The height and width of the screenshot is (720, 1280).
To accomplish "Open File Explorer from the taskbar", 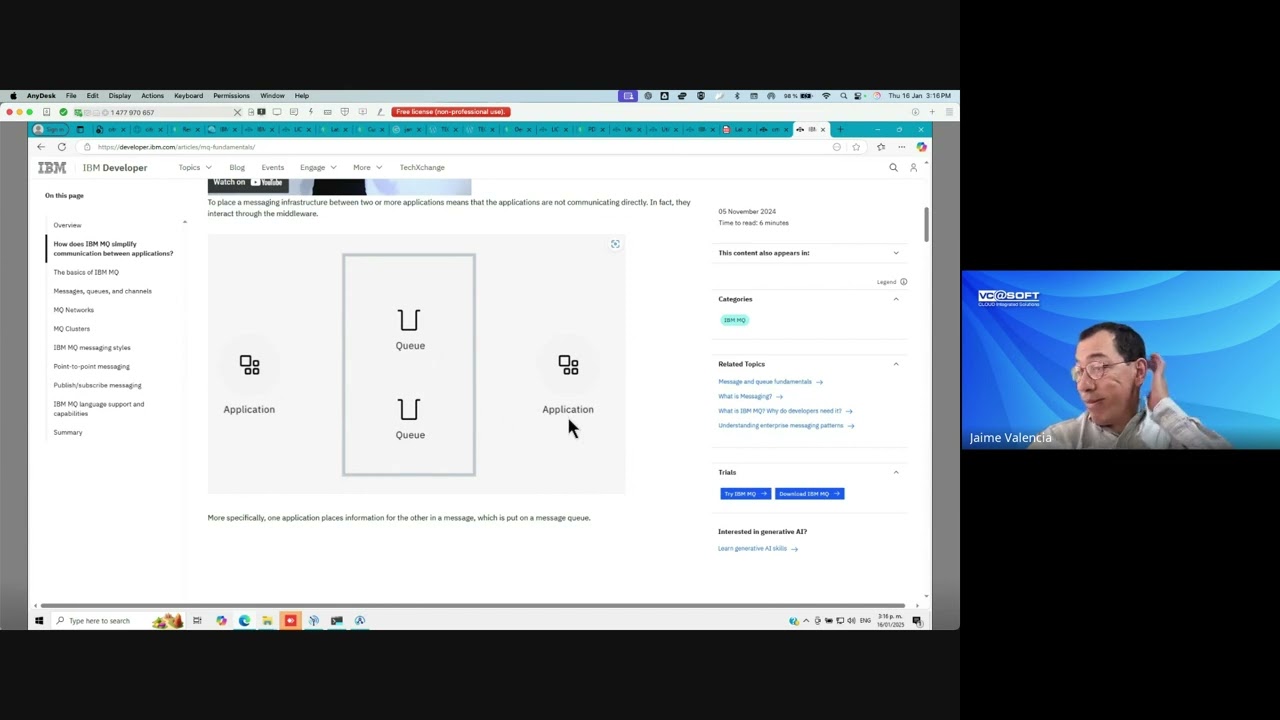I will [267, 621].
